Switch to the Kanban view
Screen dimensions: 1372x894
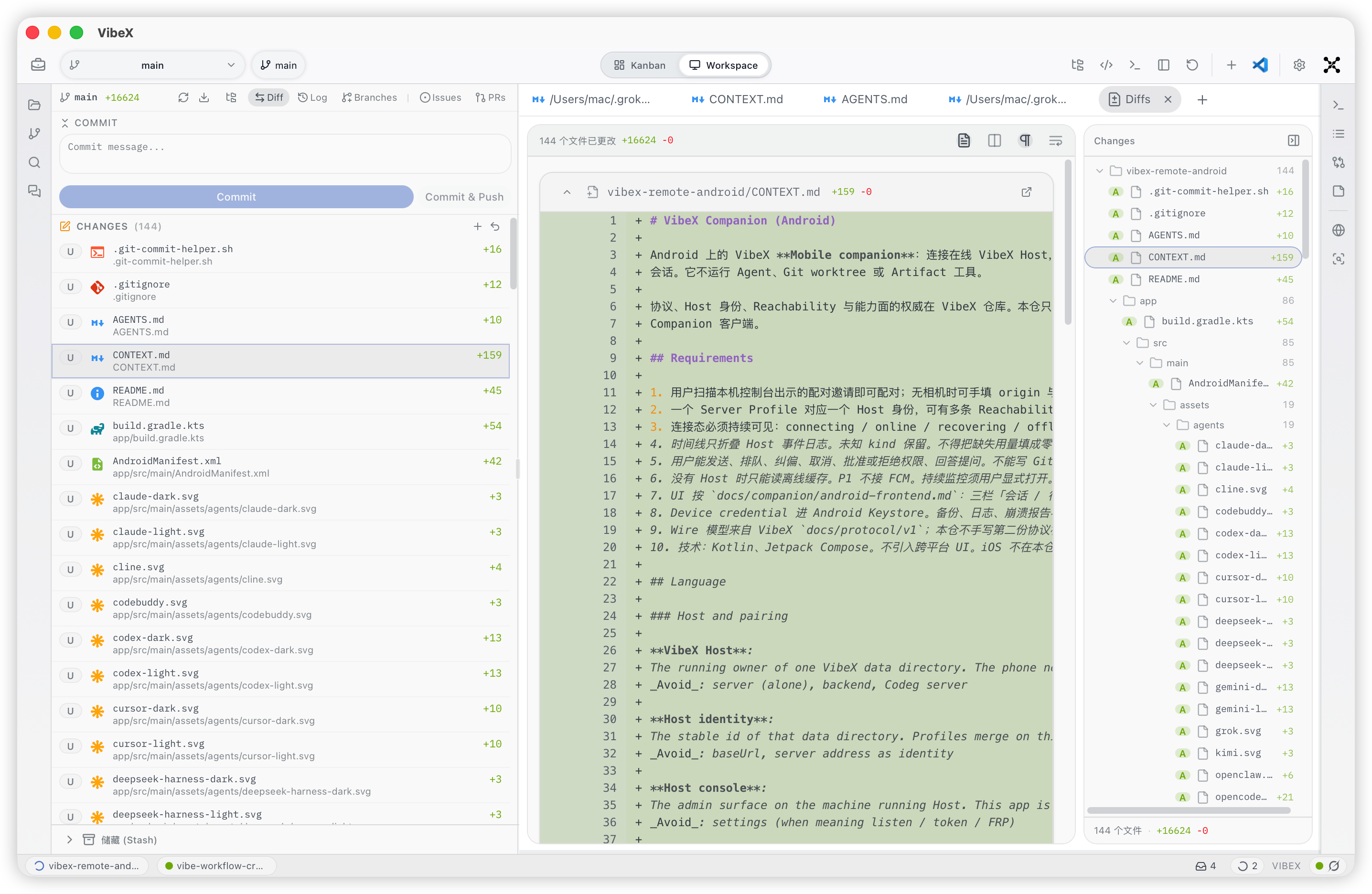(640, 65)
